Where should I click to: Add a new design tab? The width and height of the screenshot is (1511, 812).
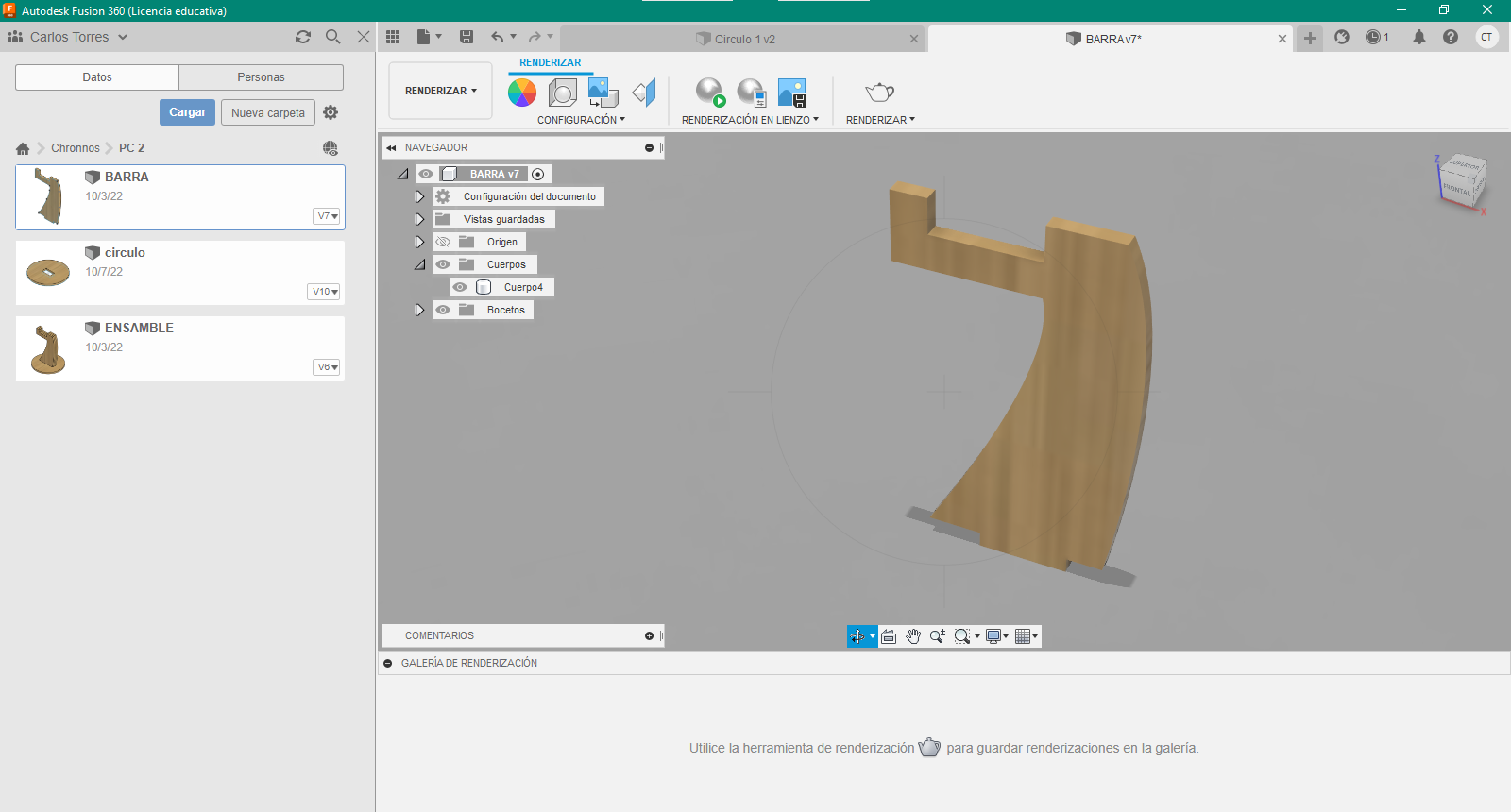tap(1310, 38)
